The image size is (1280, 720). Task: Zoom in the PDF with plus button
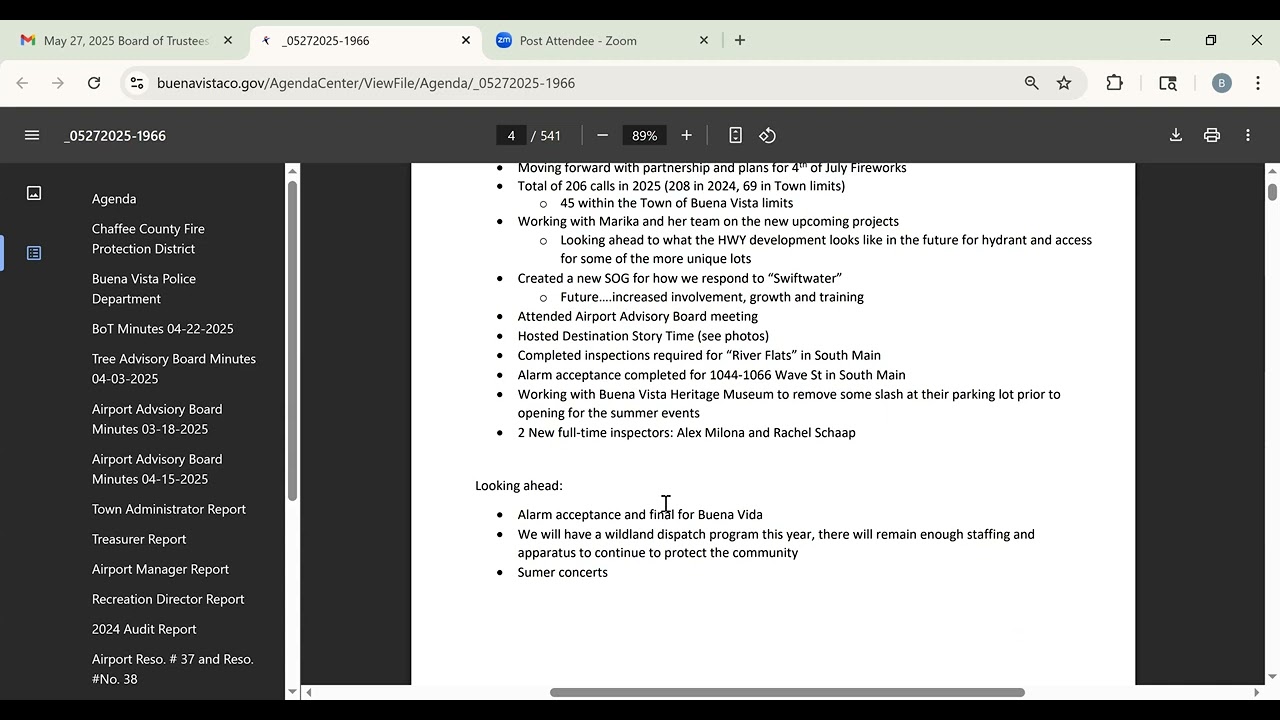[686, 135]
